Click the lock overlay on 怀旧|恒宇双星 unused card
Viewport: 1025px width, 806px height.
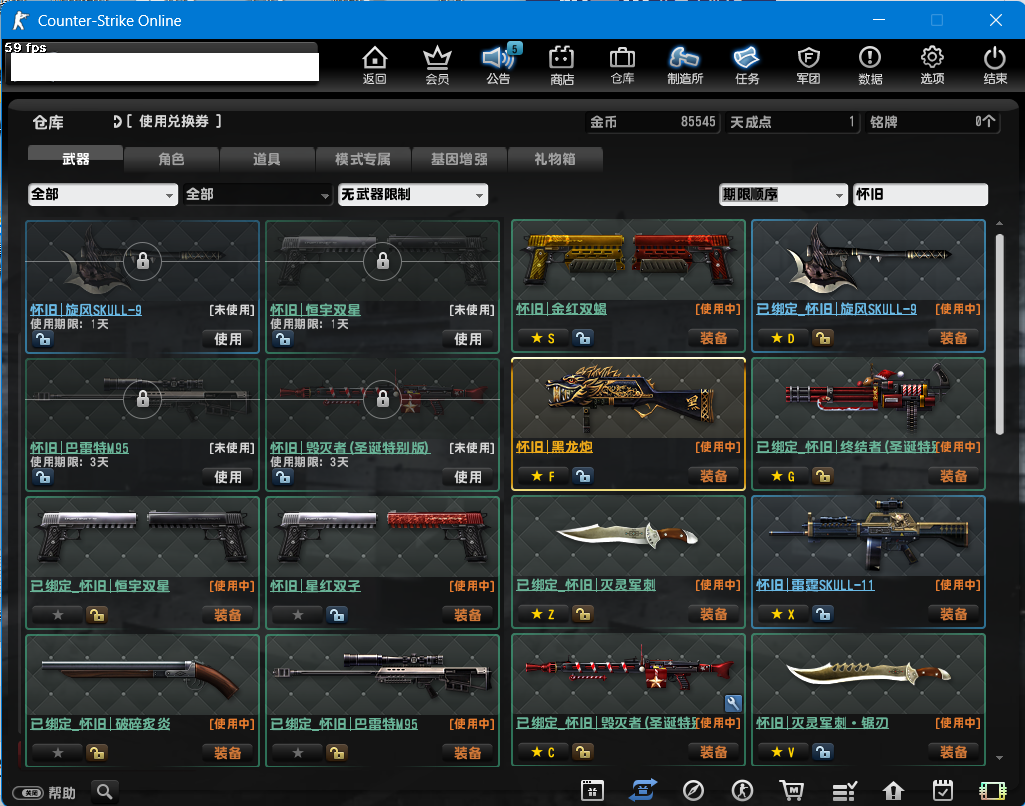click(x=382, y=261)
